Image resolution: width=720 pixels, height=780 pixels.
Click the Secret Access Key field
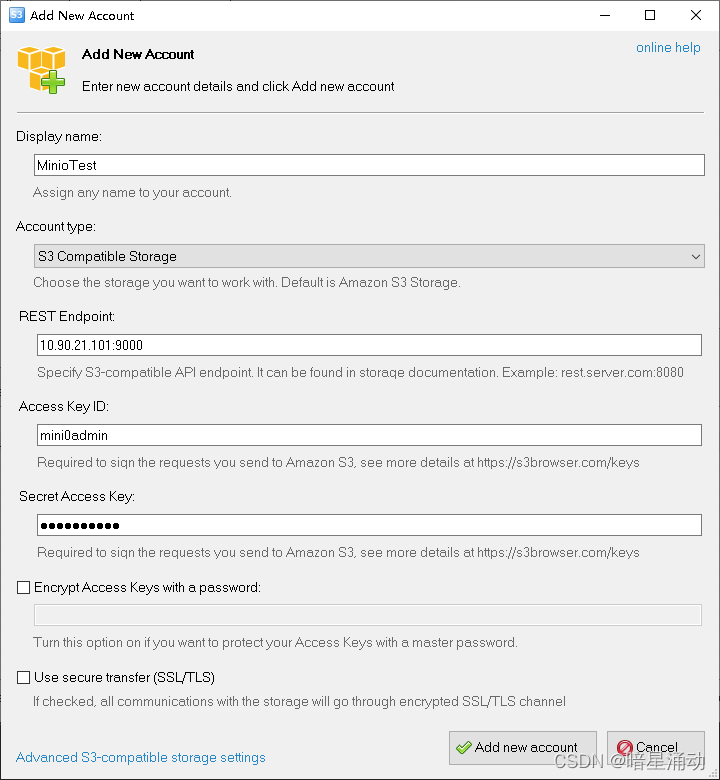(x=369, y=525)
